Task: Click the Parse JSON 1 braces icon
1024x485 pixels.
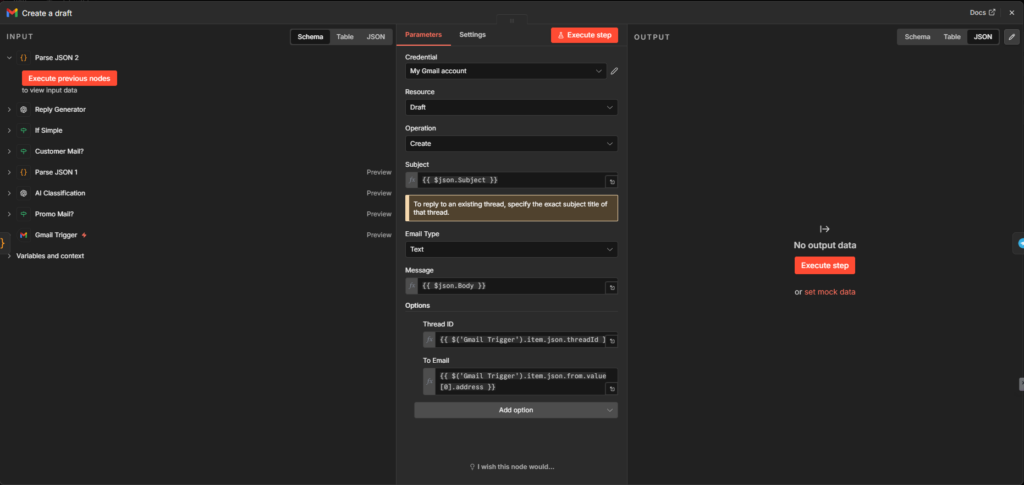Action: (x=24, y=172)
